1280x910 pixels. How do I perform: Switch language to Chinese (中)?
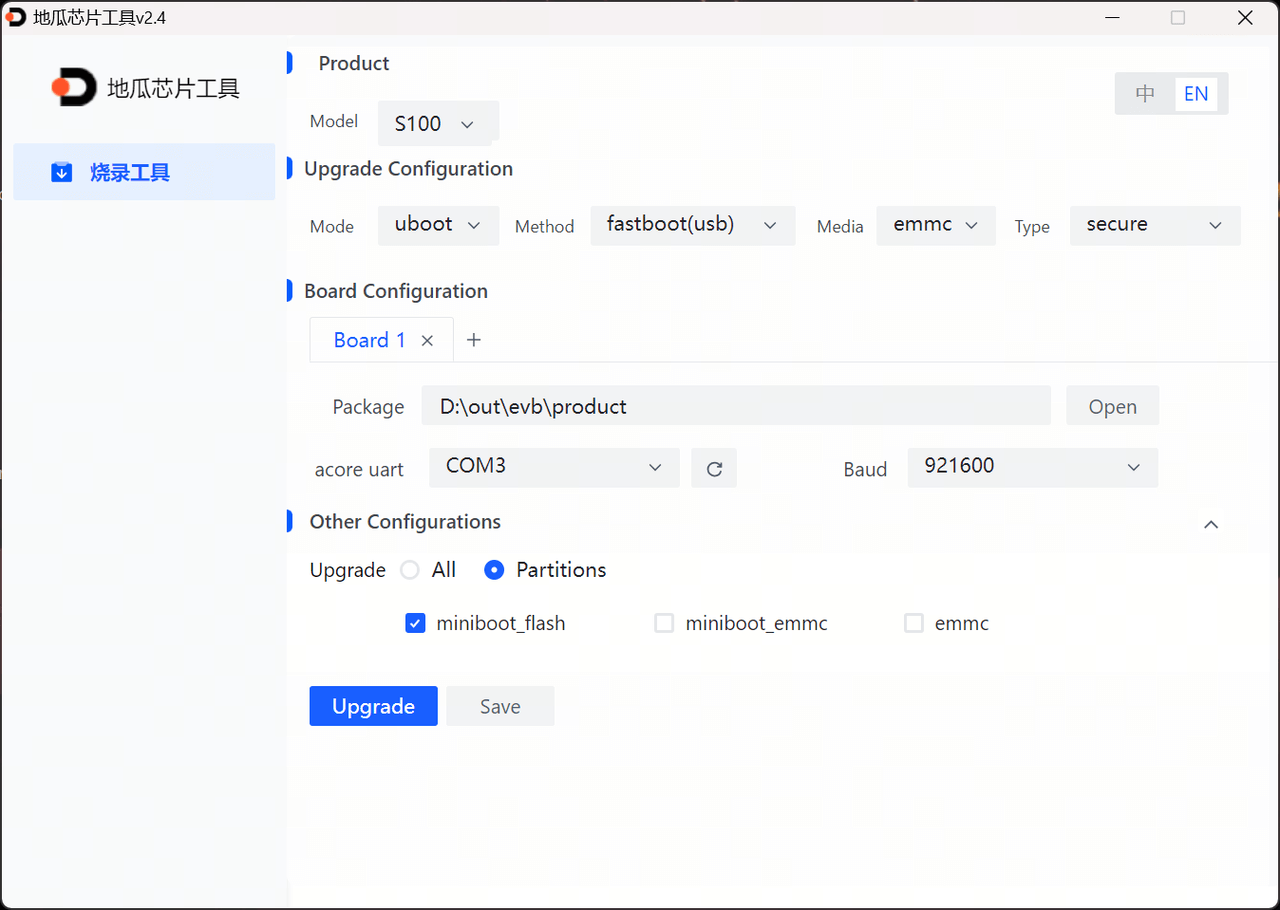click(x=1145, y=94)
